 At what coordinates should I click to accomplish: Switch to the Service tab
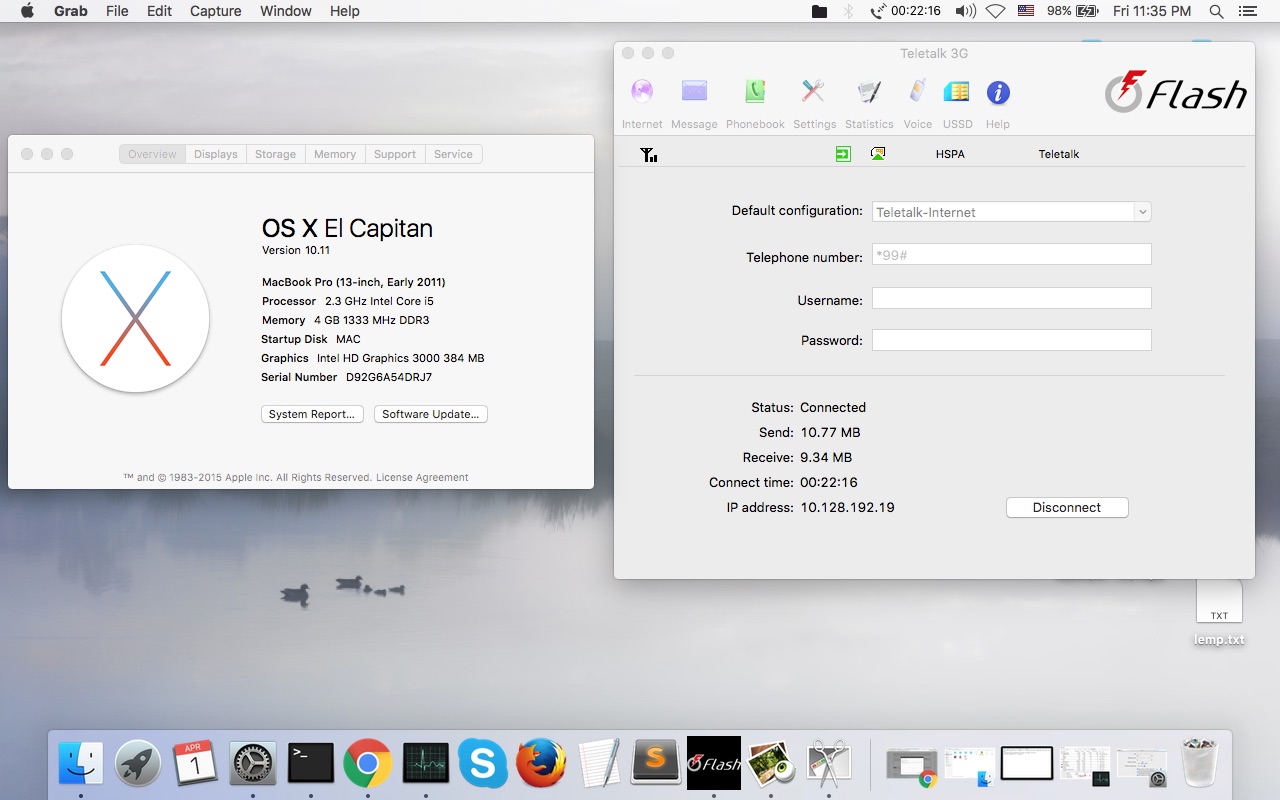(x=453, y=154)
